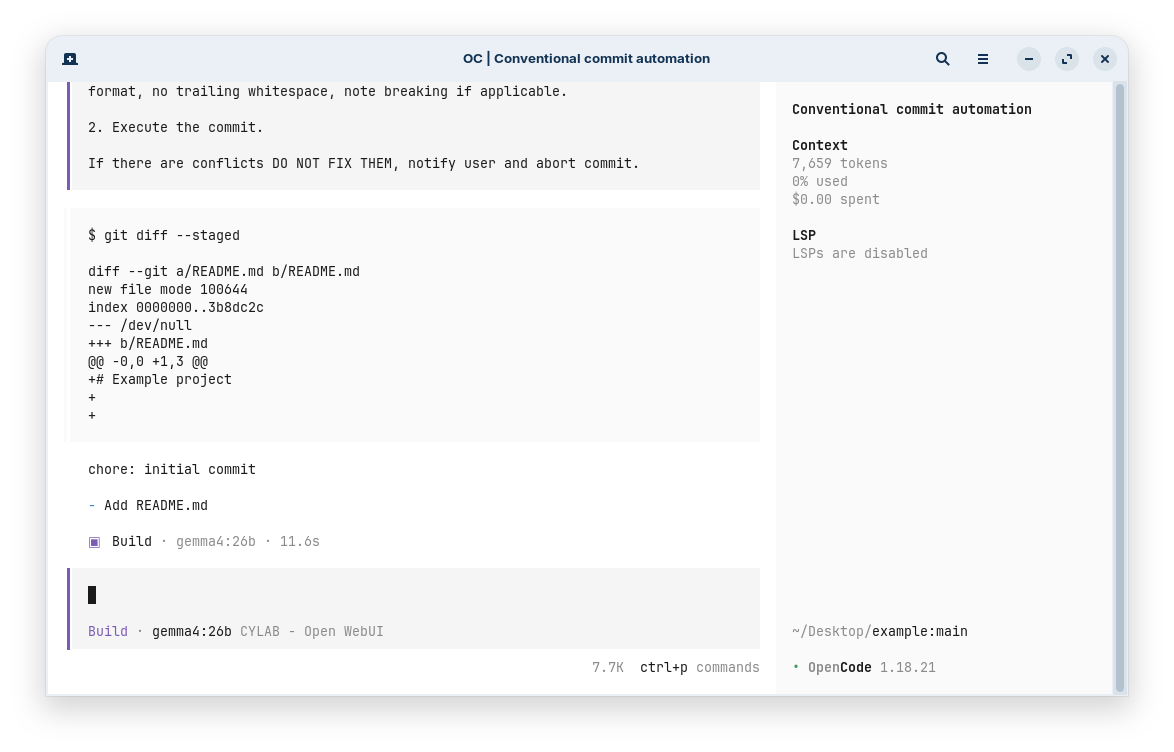Close the OC window
Viewport: 1174px width, 752px height.
1105,58
